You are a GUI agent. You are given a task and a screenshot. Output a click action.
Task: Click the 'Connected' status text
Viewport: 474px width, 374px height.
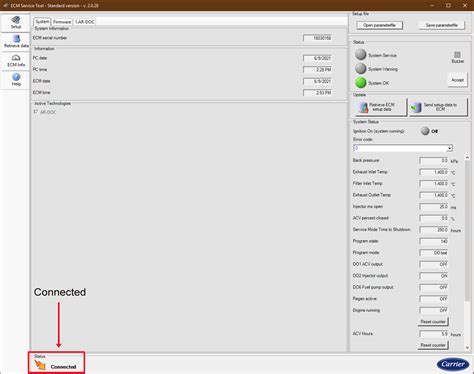pyautogui.click(x=63, y=367)
